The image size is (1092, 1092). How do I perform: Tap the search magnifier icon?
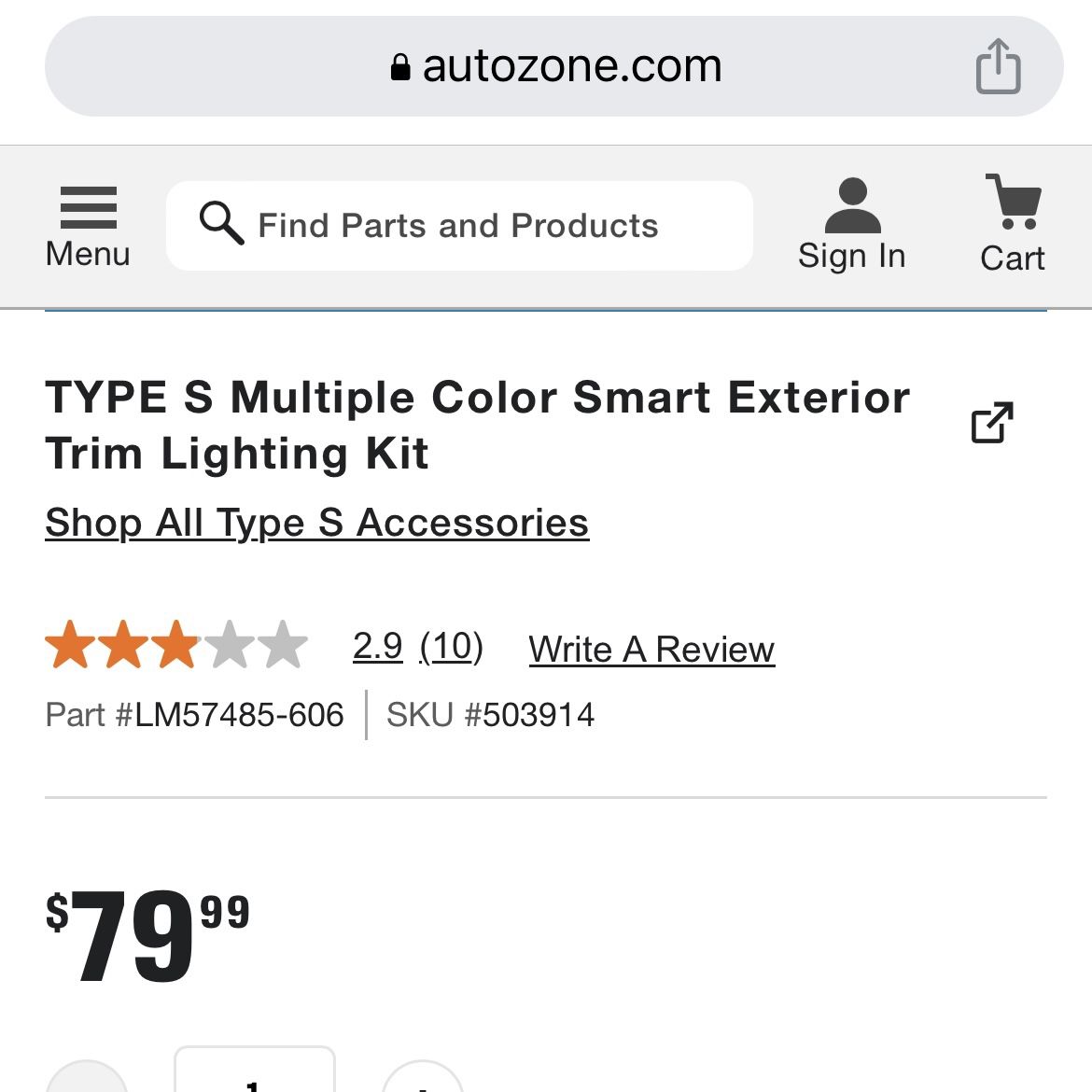pos(217,224)
